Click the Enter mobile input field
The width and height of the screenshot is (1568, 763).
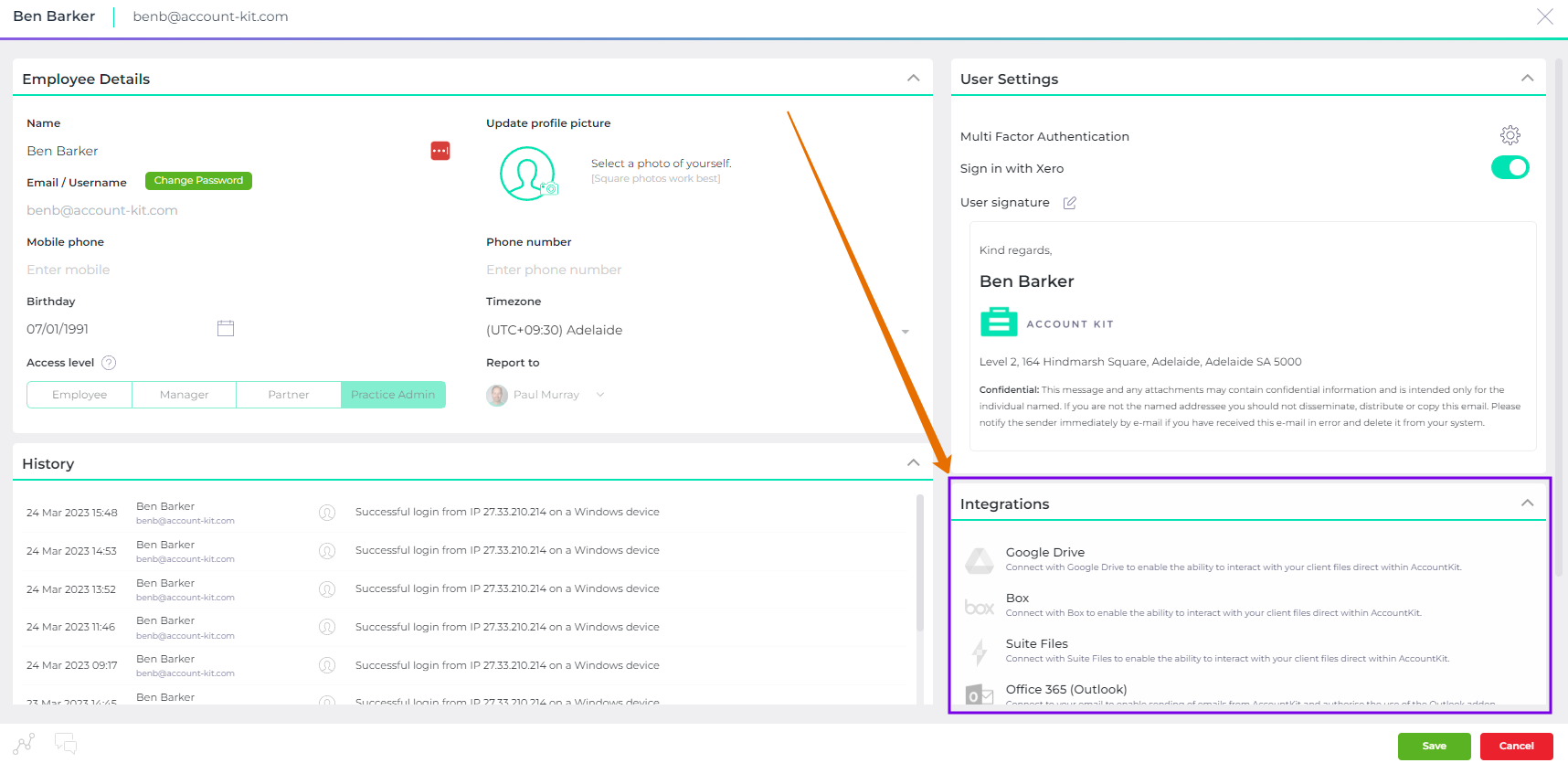coord(238,270)
